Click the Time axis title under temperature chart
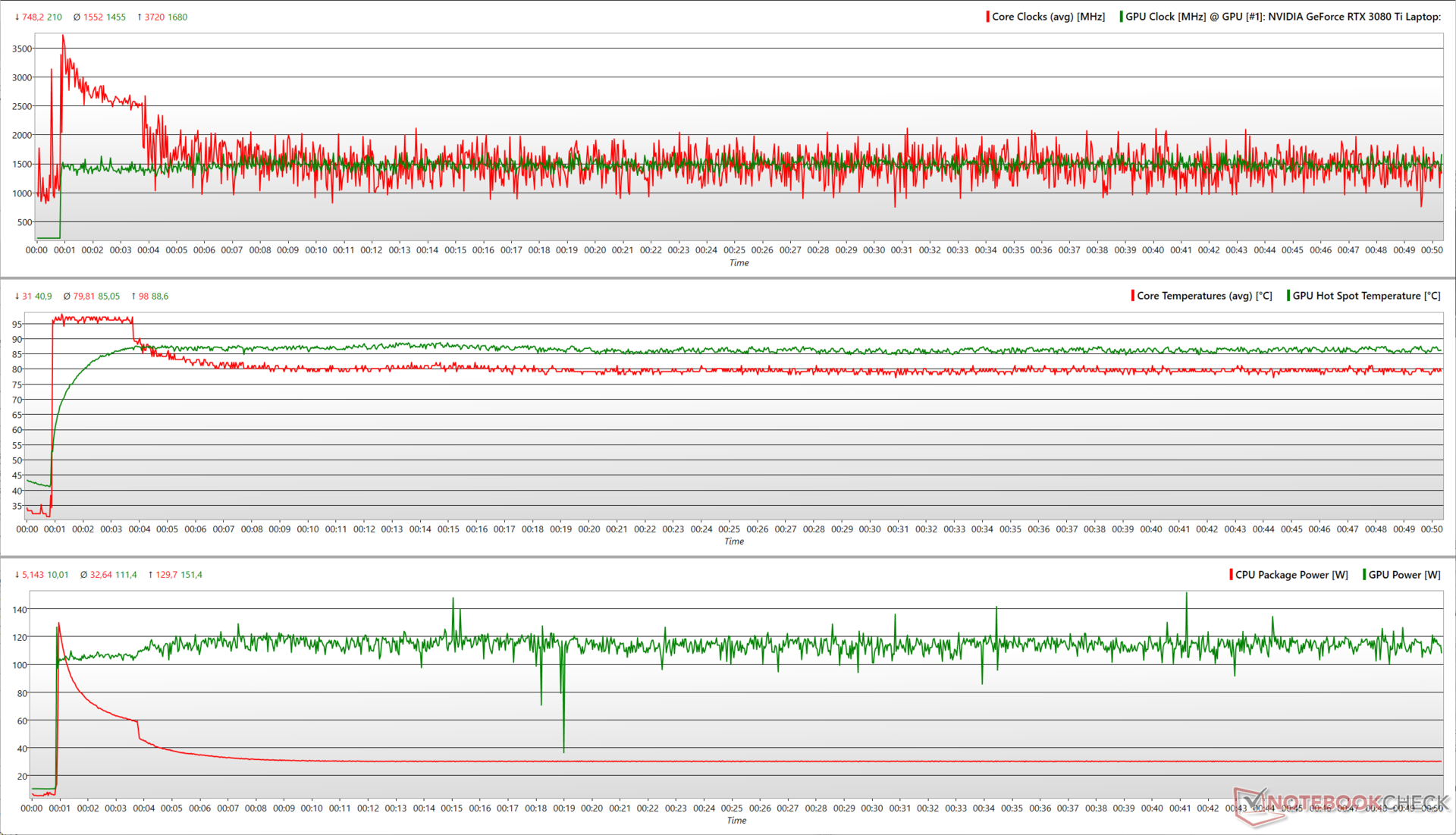The height and width of the screenshot is (835, 1456). (x=734, y=541)
